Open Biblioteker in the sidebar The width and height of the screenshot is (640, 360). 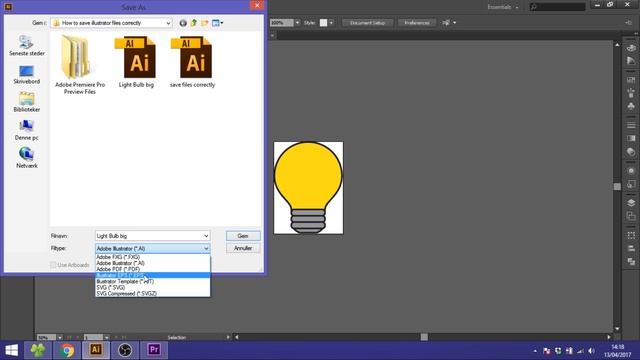click(x=27, y=102)
